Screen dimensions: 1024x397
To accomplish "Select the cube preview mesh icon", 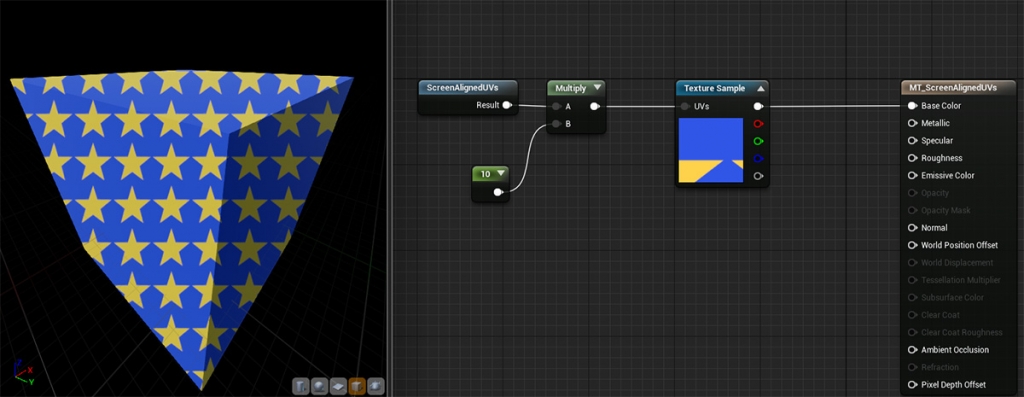I will point(357,385).
